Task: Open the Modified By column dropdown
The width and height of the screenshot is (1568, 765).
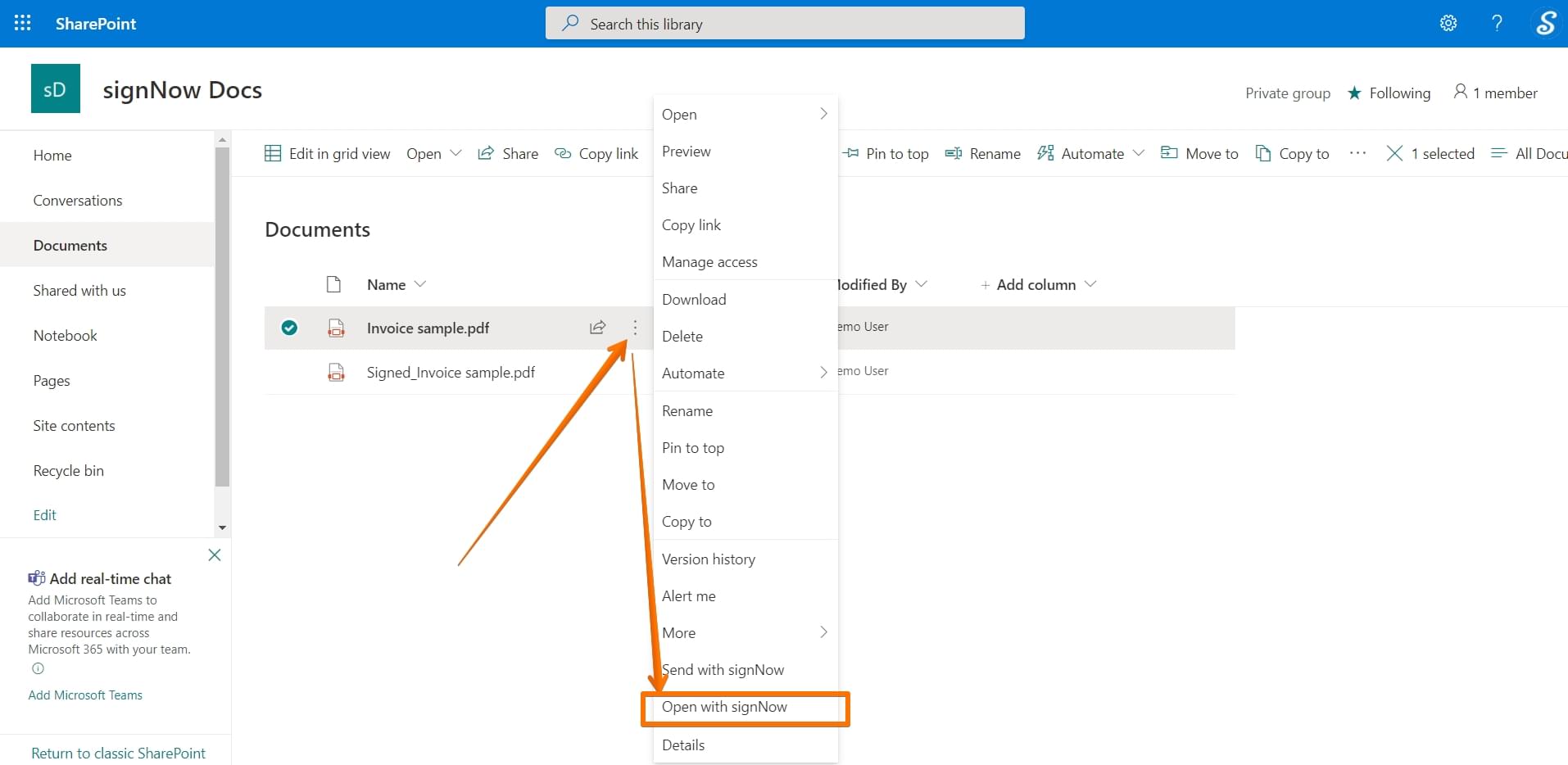Action: pyautogui.click(x=882, y=284)
